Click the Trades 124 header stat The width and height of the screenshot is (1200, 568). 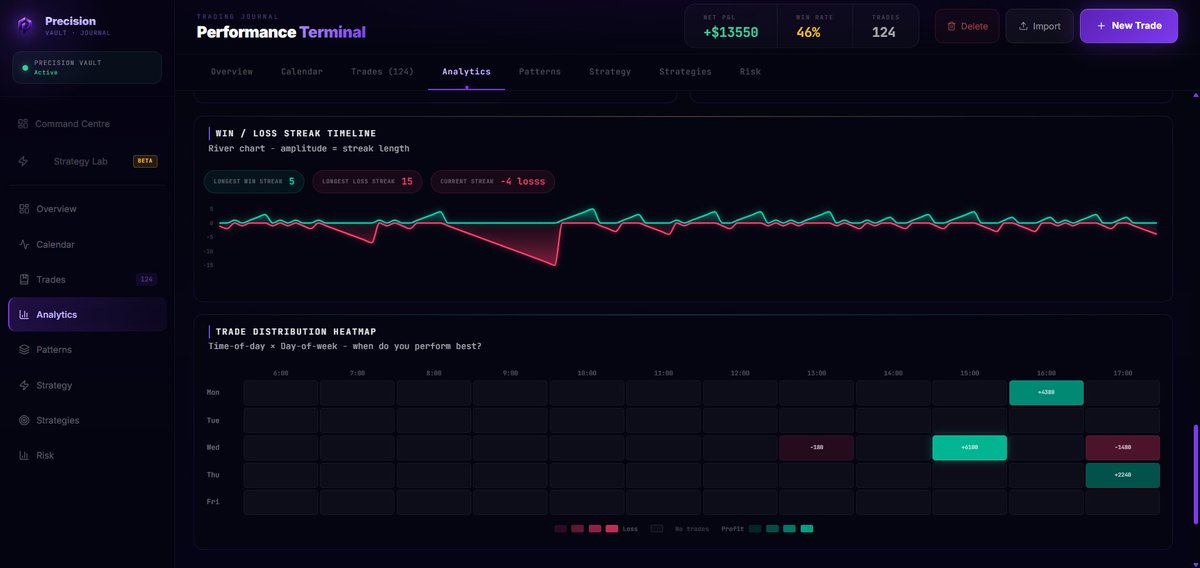(x=884, y=26)
